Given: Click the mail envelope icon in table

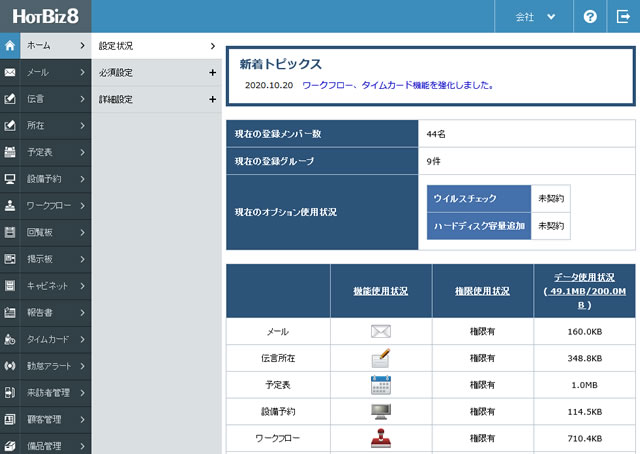Looking at the screenshot, I should [380, 332].
